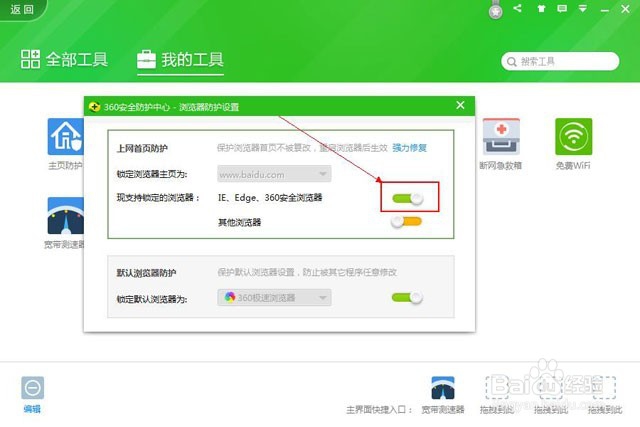Toggle the default browser lock switch
Screen dimensions: 640x427
(407, 298)
